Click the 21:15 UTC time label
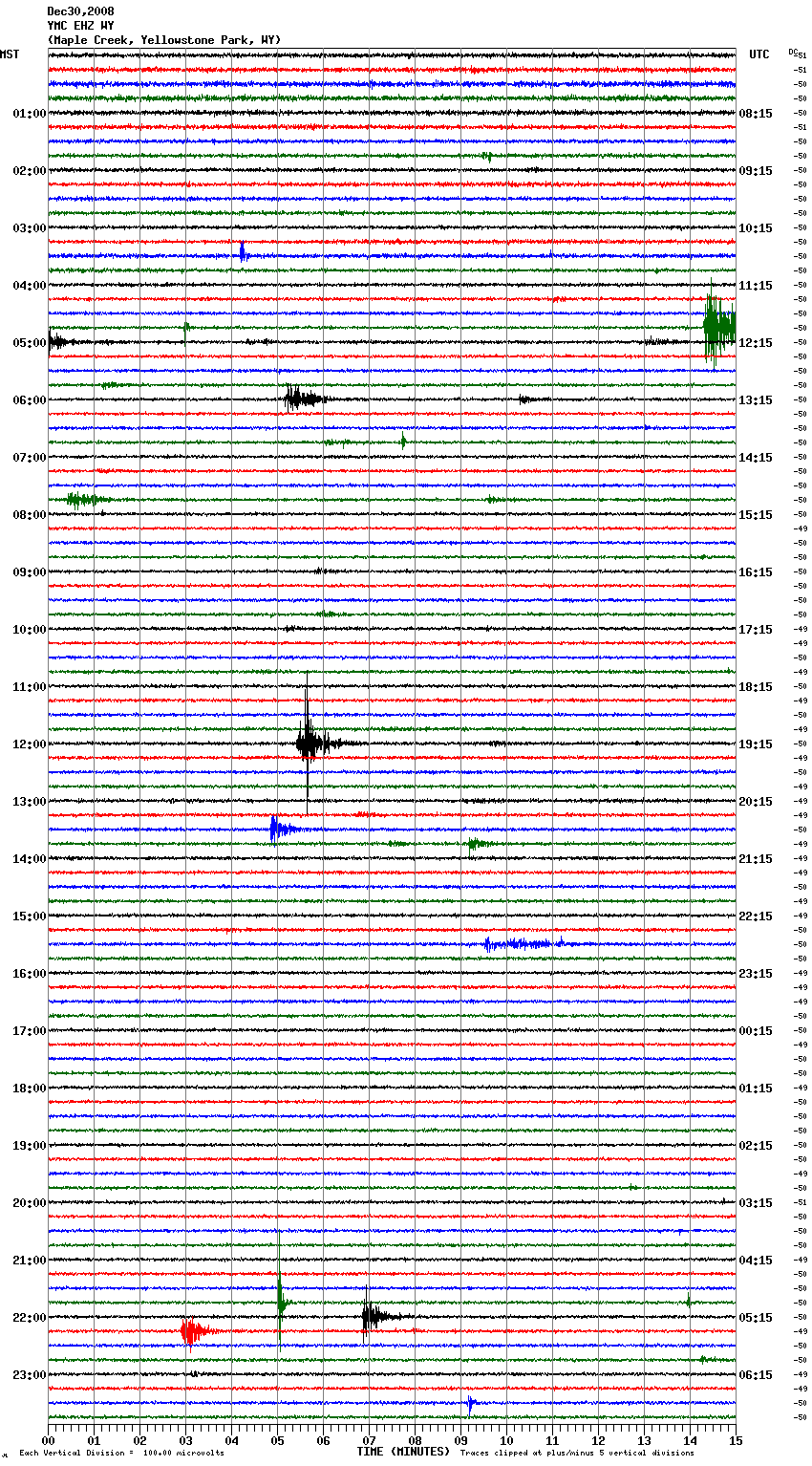 click(756, 859)
